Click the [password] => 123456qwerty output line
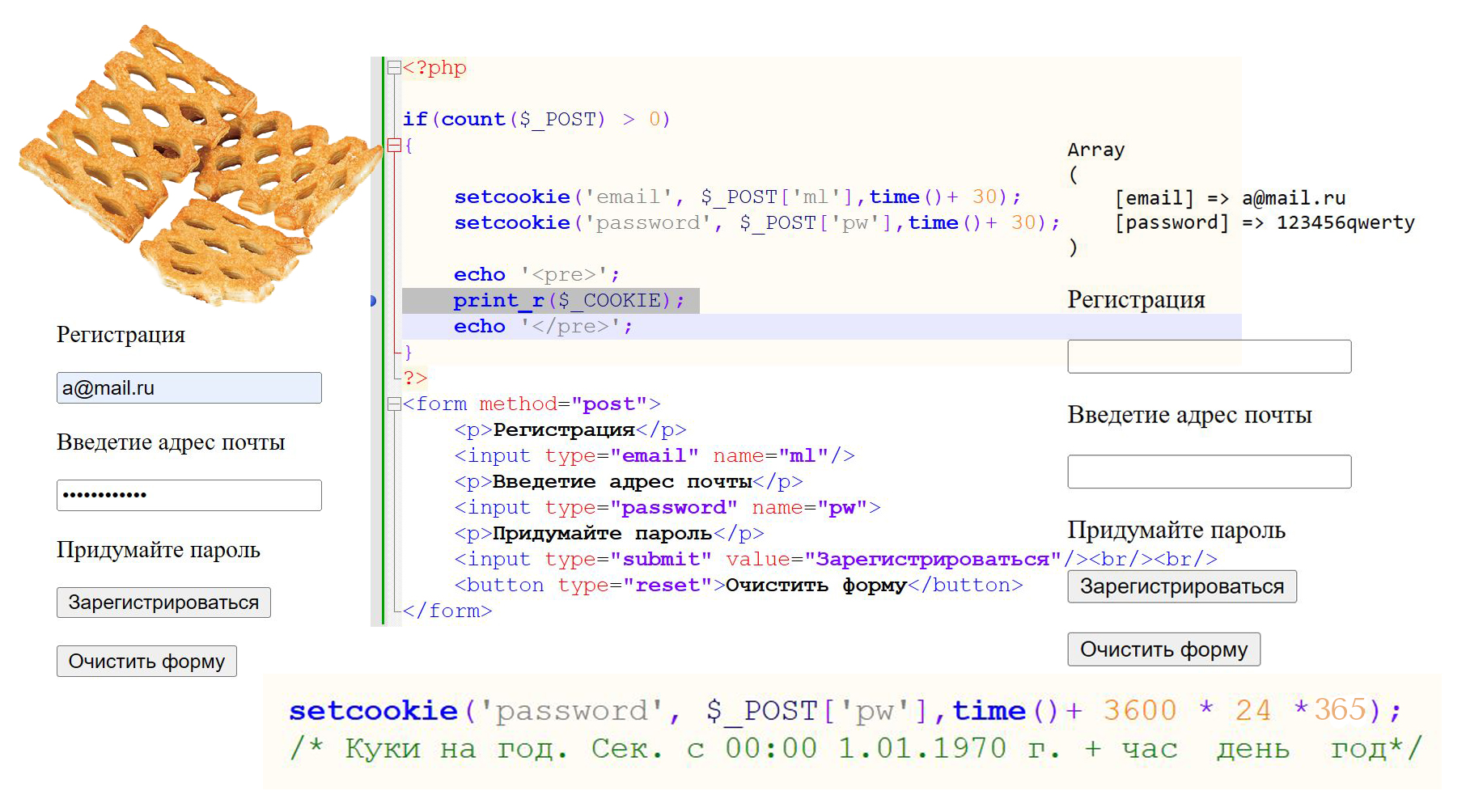 [1265, 222]
